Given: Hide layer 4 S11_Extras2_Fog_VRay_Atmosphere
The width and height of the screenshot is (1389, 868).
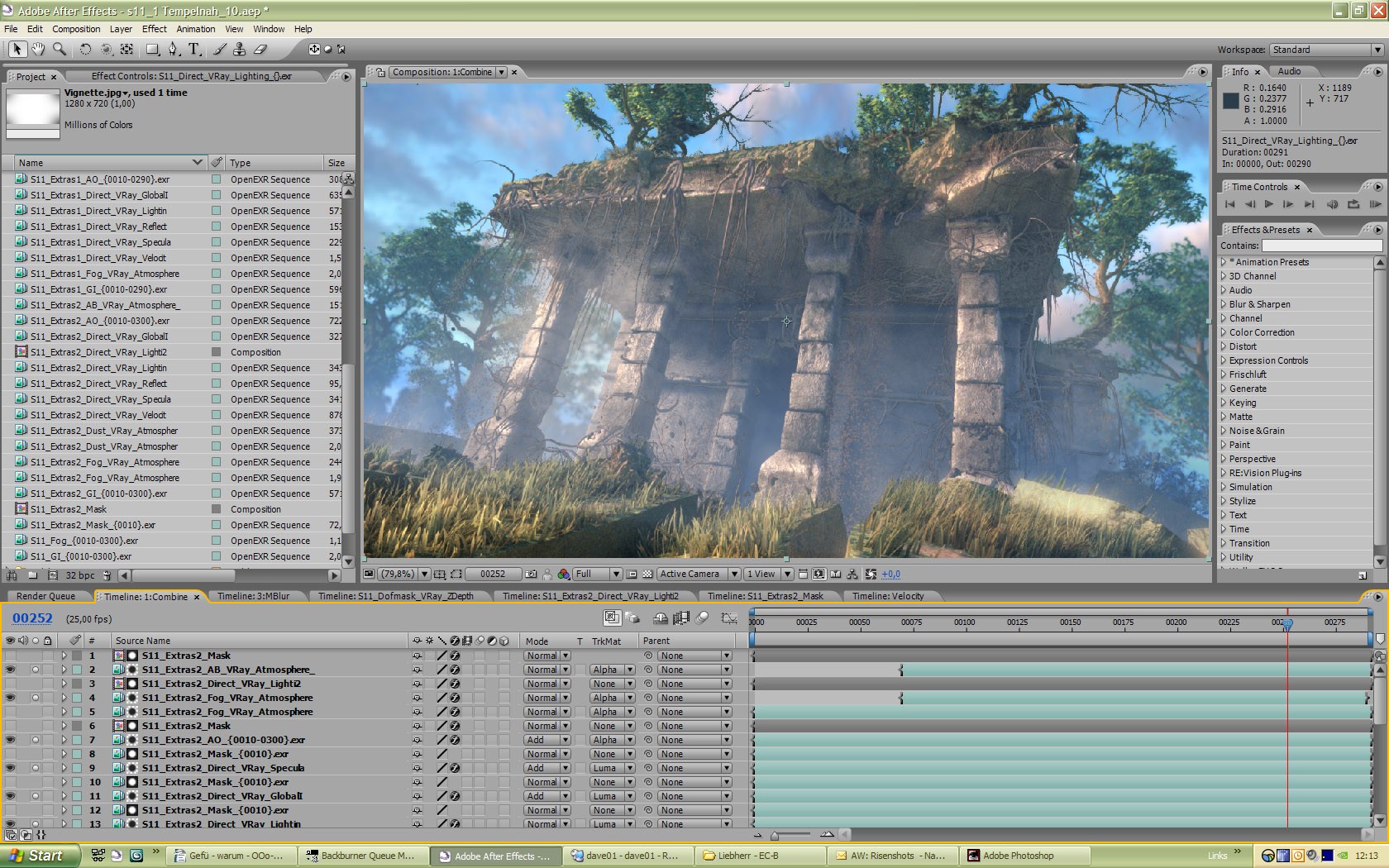Looking at the screenshot, I should pos(10,698).
